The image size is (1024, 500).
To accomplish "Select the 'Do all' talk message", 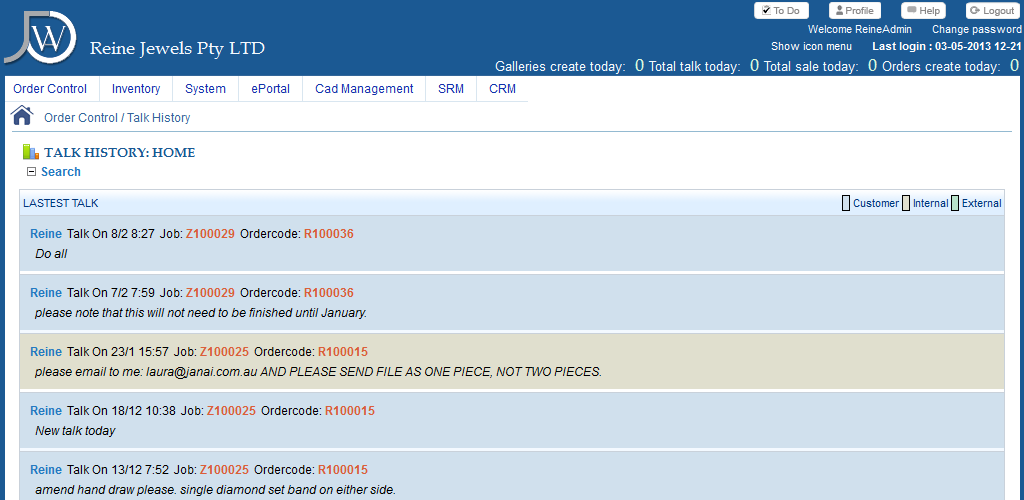I will (x=51, y=254).
